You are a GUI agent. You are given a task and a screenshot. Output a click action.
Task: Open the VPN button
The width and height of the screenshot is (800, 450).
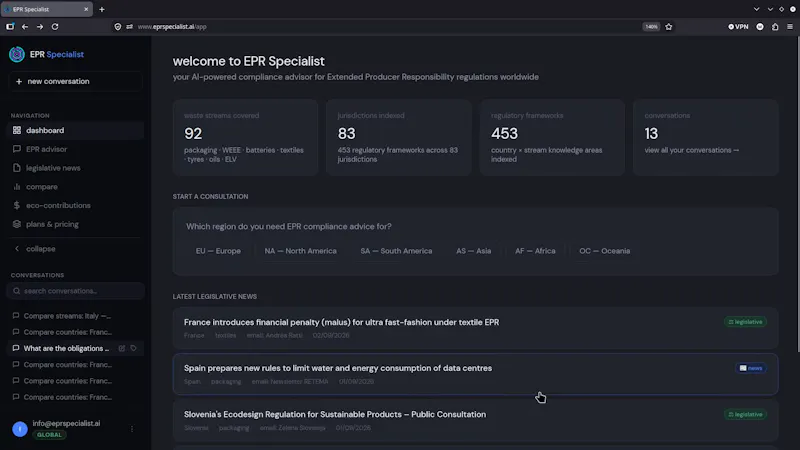738,27
